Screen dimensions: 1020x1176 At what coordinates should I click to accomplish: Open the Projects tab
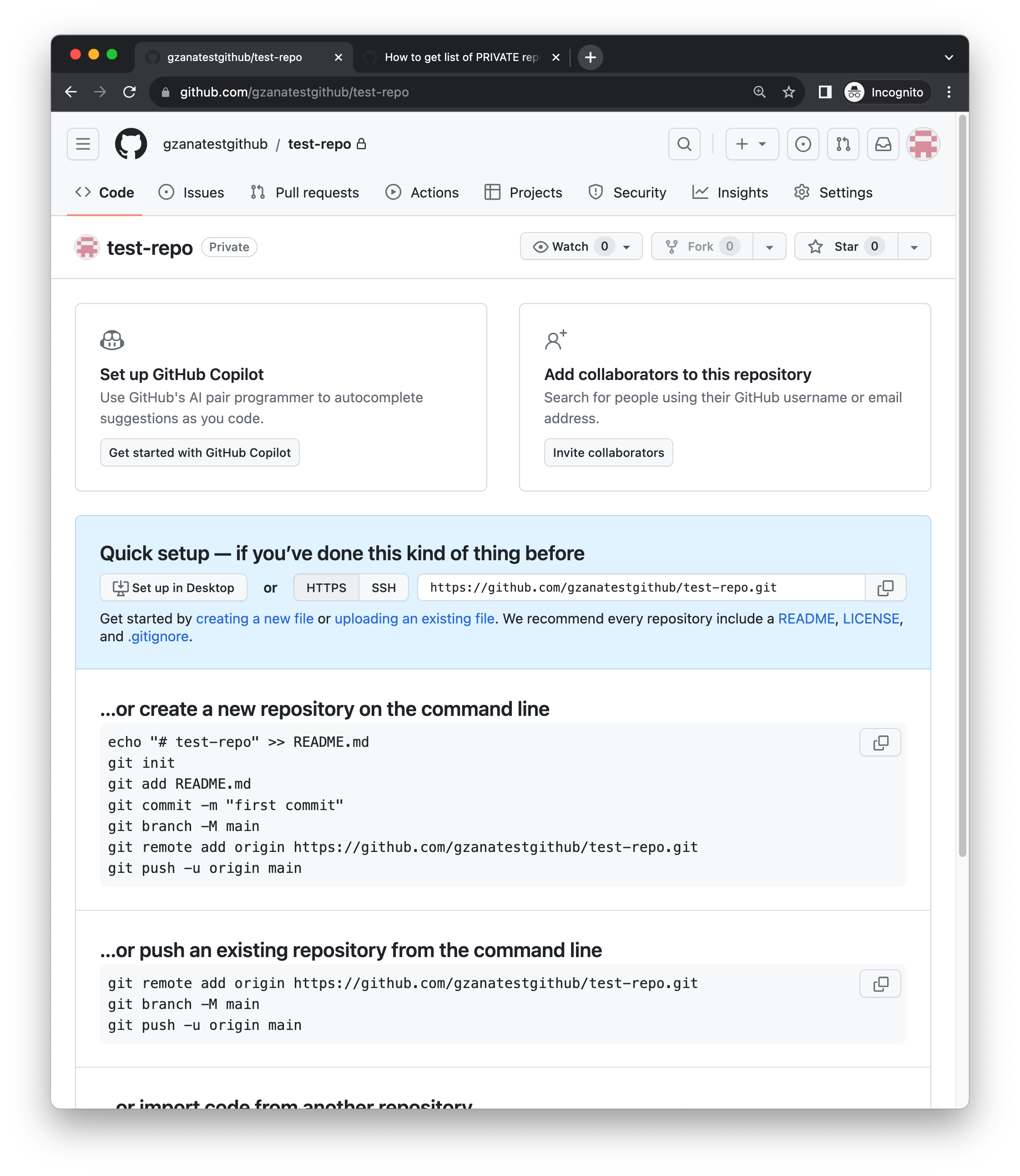click(523, 193)
